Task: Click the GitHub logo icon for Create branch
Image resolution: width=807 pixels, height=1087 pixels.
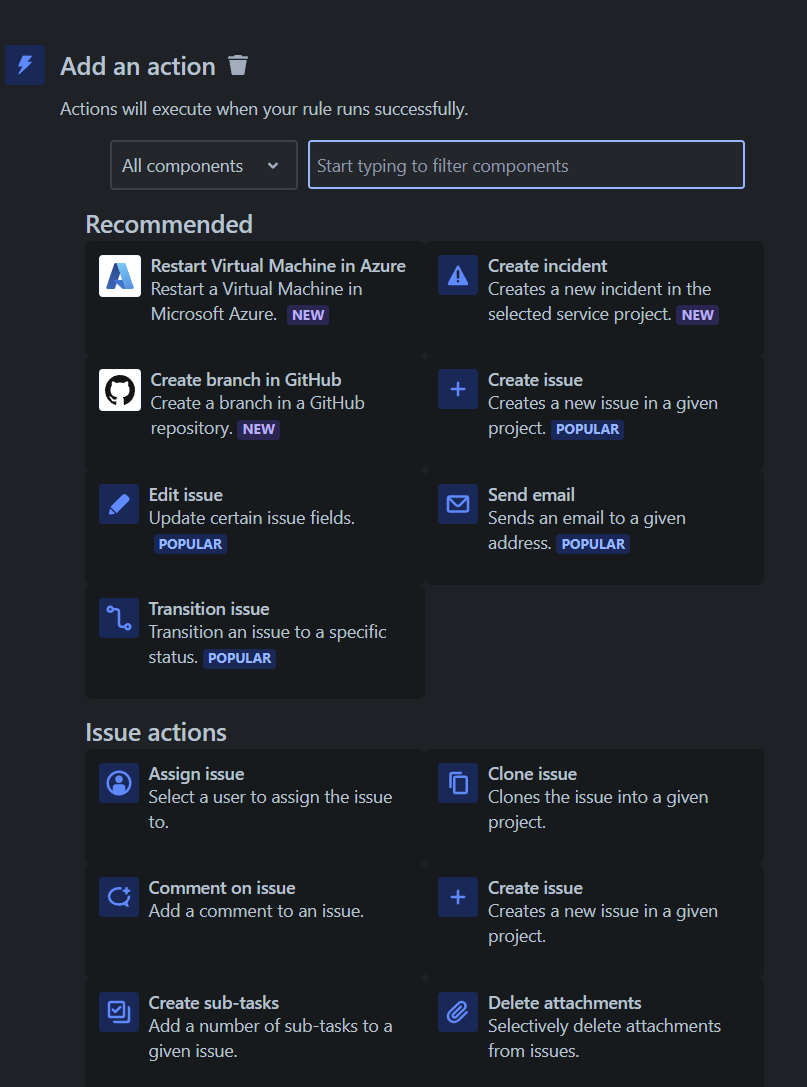Action: coord(120,390)
